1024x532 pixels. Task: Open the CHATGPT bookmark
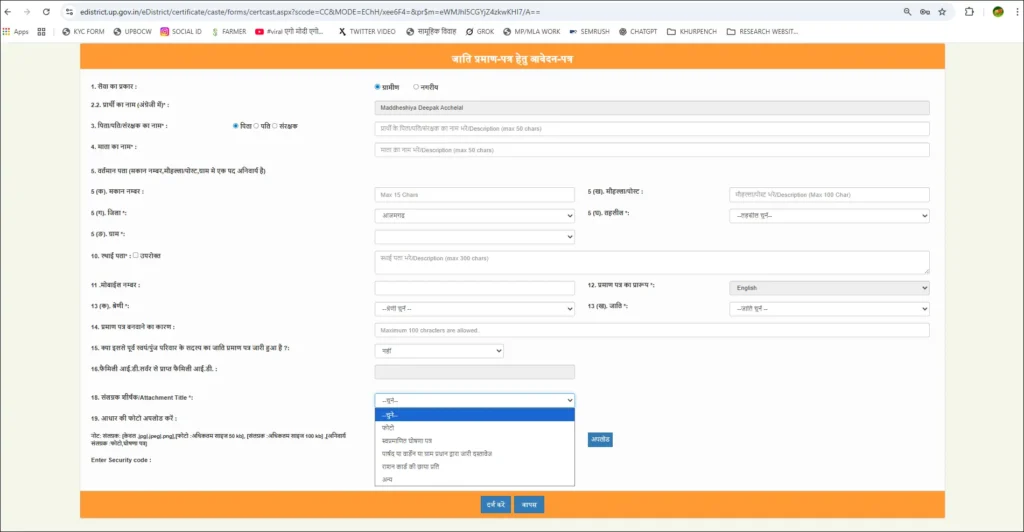point(638,31)
